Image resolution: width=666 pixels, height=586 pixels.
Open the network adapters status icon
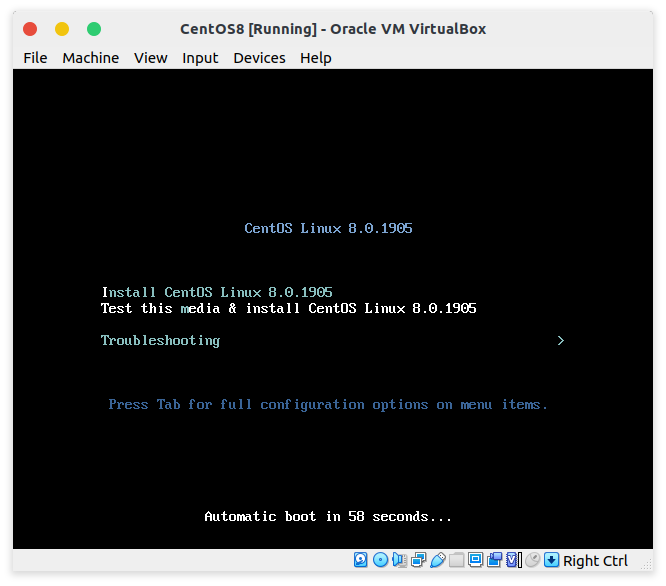click(419, 560)
